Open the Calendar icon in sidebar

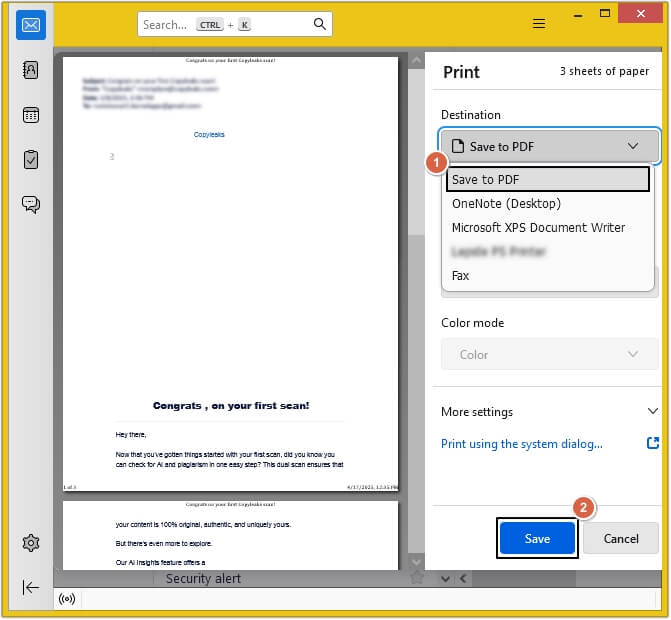pyautogui.click(x=30, y=115)
